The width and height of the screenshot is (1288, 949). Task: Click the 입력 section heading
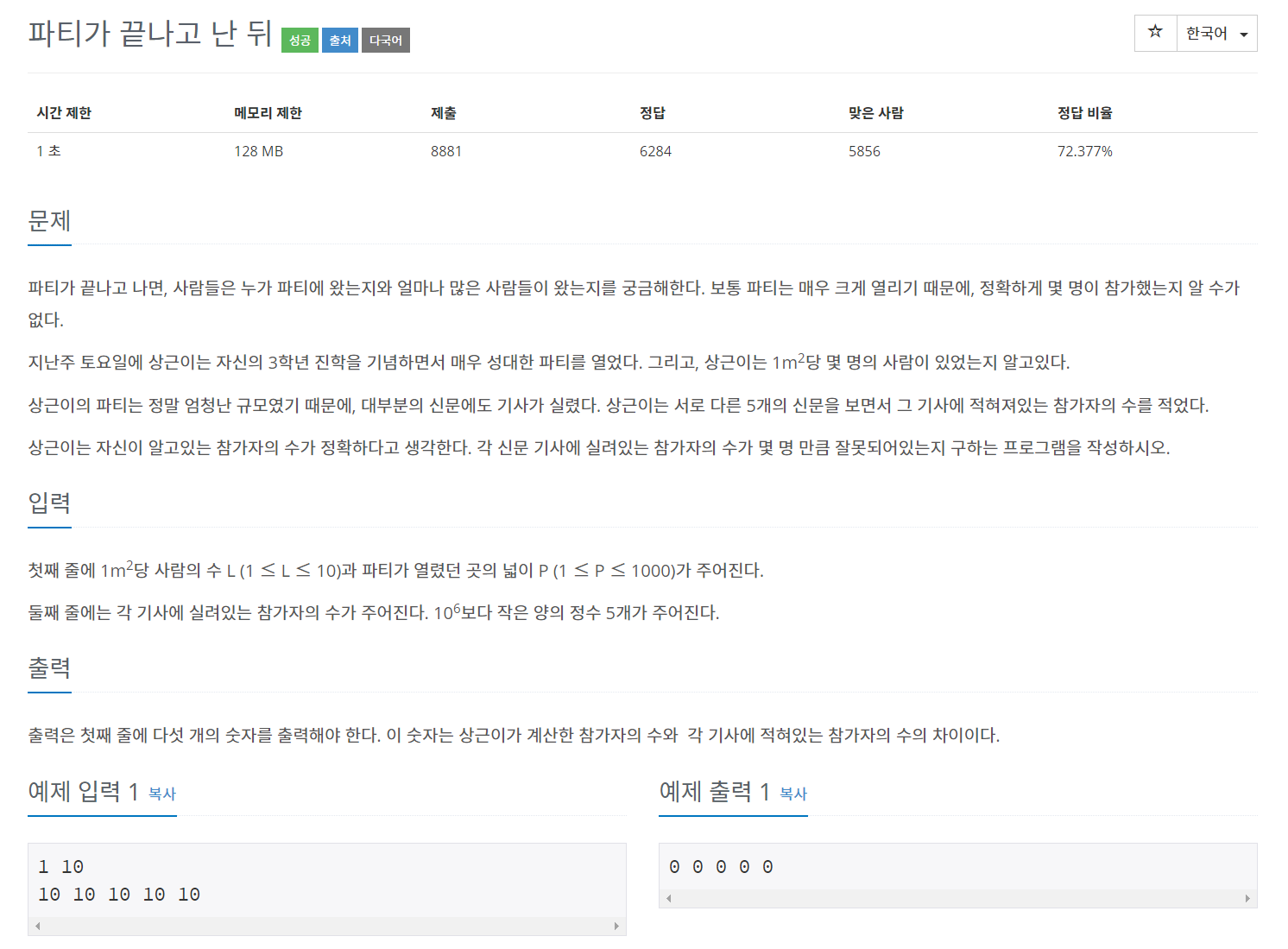49,503
